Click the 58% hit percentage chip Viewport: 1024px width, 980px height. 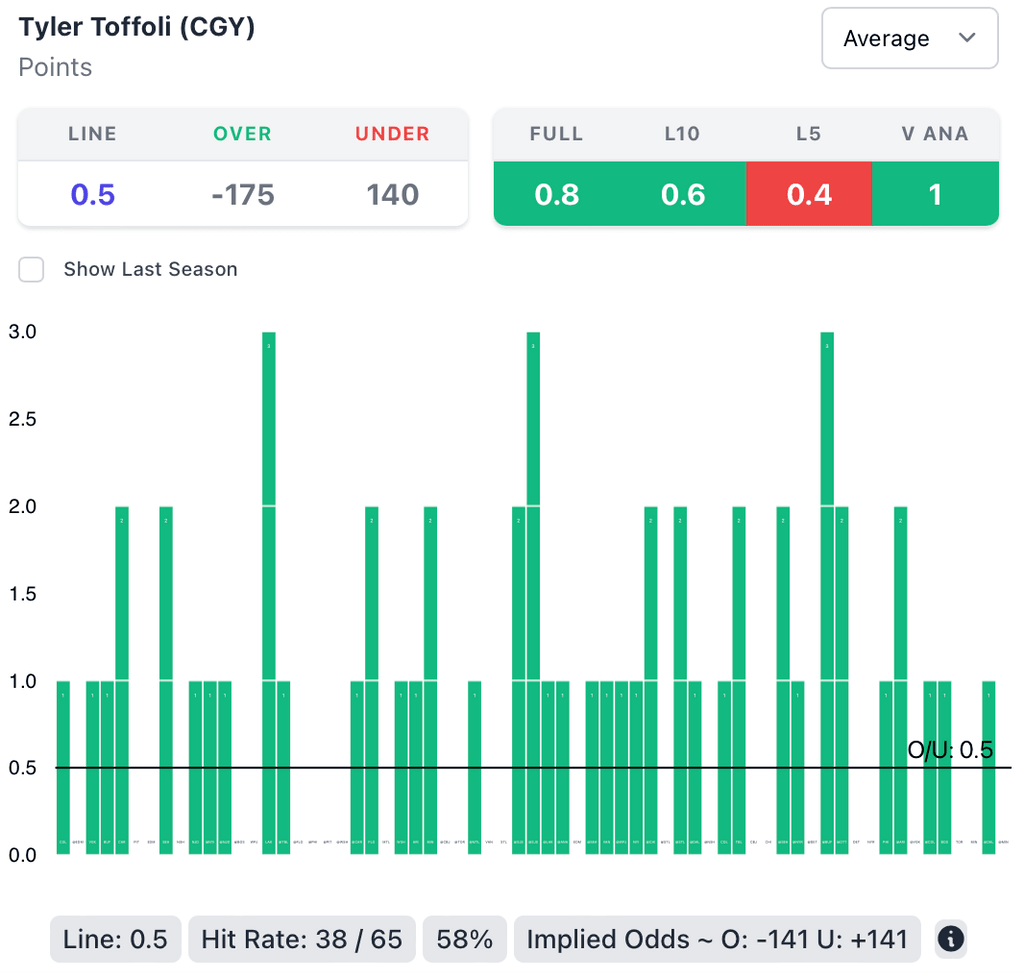(465, 939)
